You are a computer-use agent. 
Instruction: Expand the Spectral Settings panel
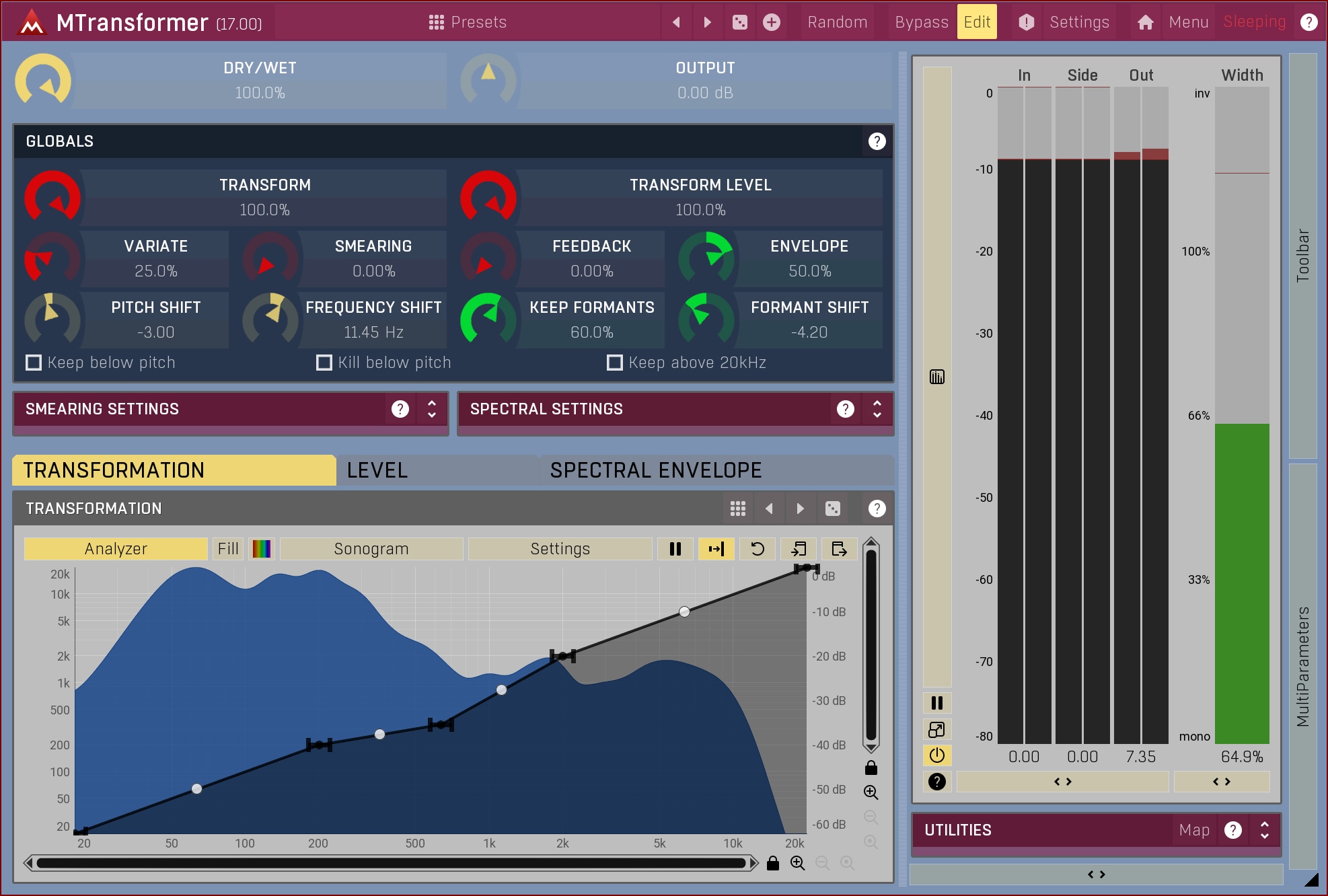(877, 409)
